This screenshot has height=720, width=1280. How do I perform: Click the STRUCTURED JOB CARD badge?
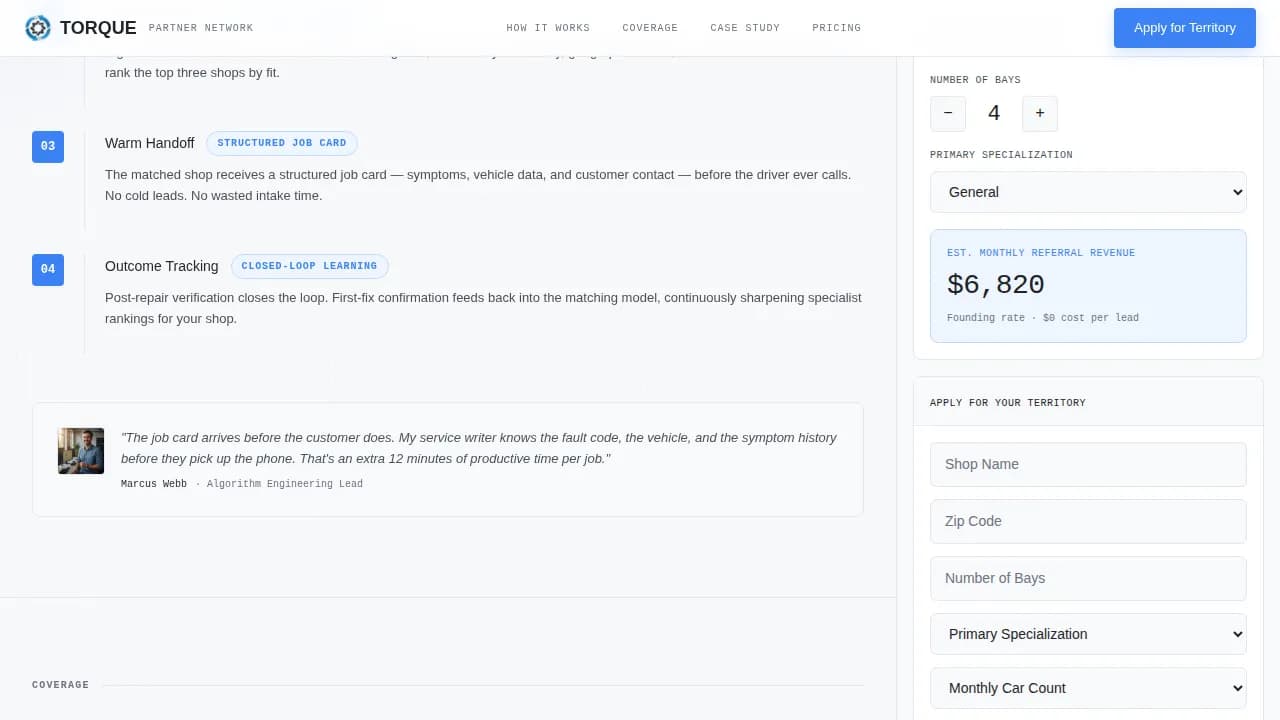tap(282, 143)
